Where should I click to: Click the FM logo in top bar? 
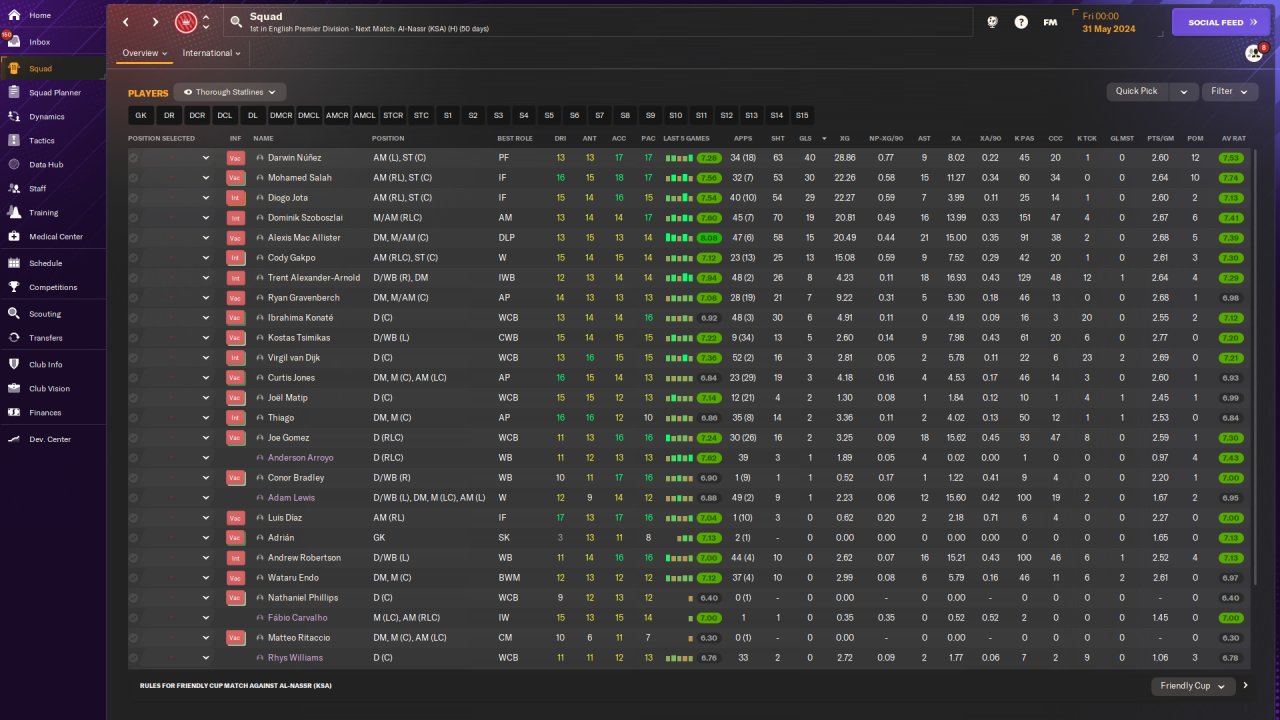click(x=1050, y=22)
